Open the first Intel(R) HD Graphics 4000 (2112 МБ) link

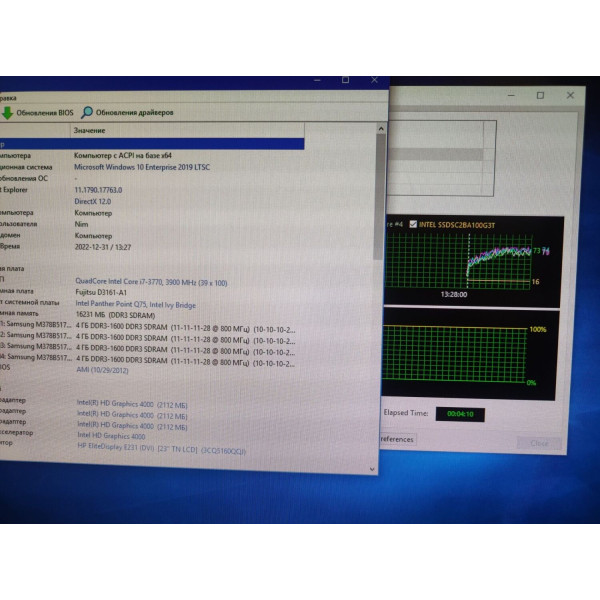click(132, 404)
